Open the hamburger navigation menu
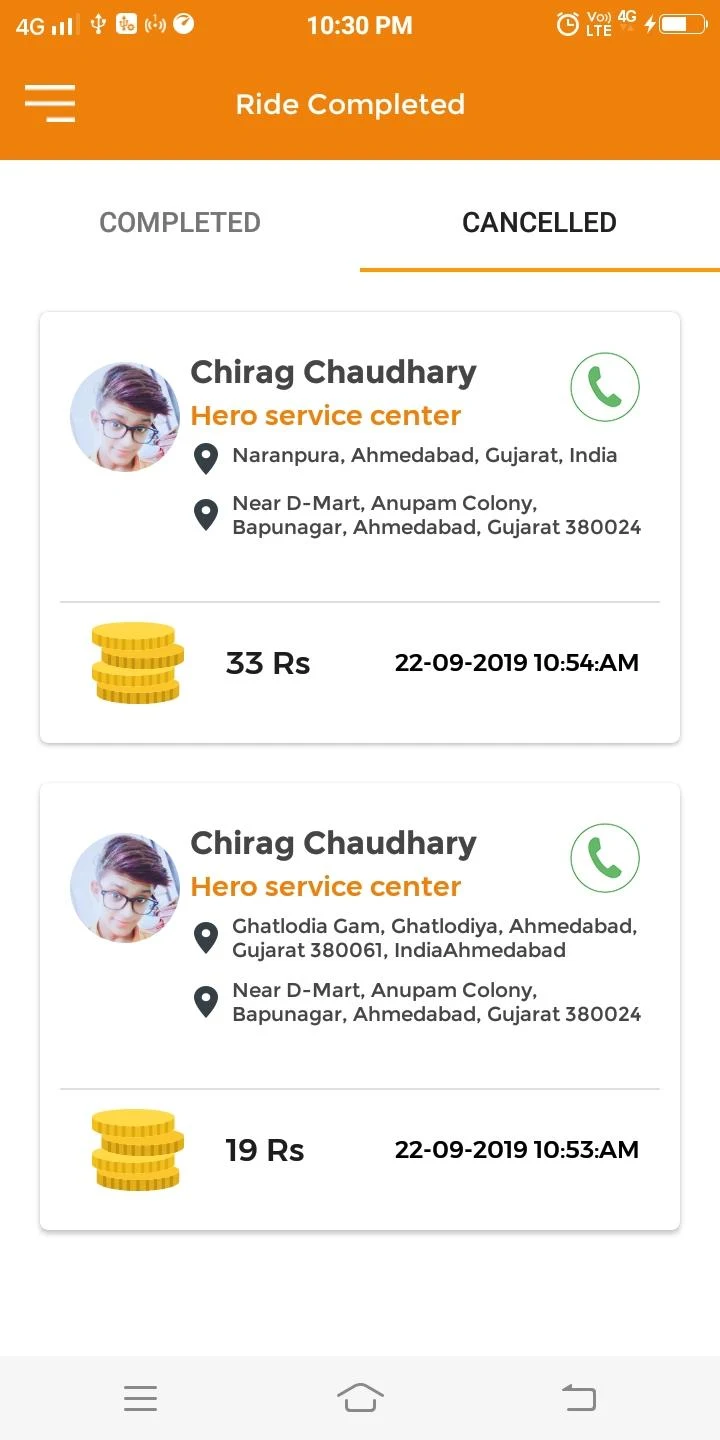The height and width of the screenshot is (1440, 720). (x=50, y=103)
